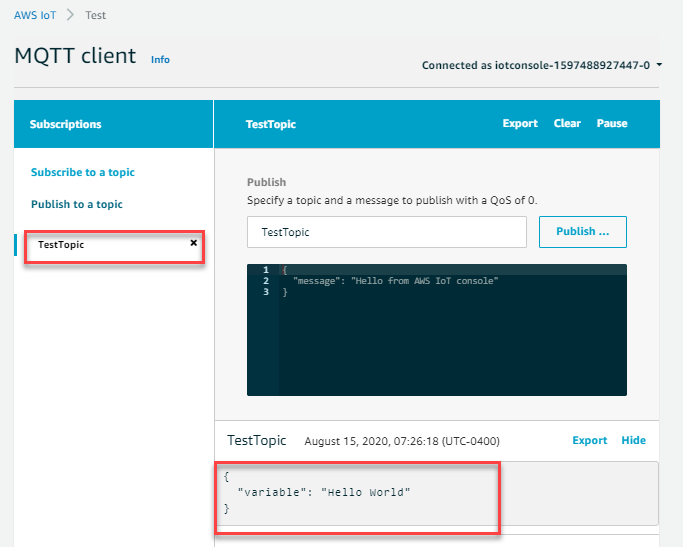
Task: Clear the TestTopic messages
Action: (567, 124)
